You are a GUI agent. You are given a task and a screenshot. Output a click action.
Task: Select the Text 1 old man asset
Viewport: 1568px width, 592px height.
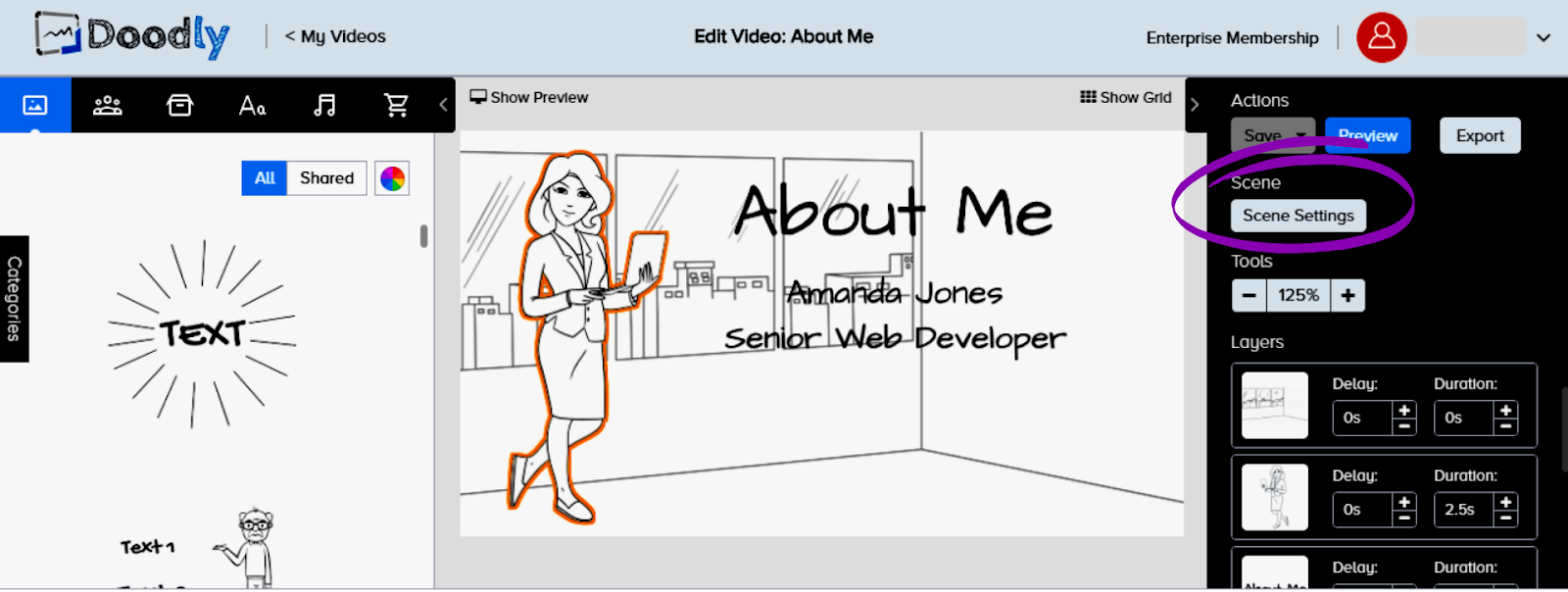196,547
